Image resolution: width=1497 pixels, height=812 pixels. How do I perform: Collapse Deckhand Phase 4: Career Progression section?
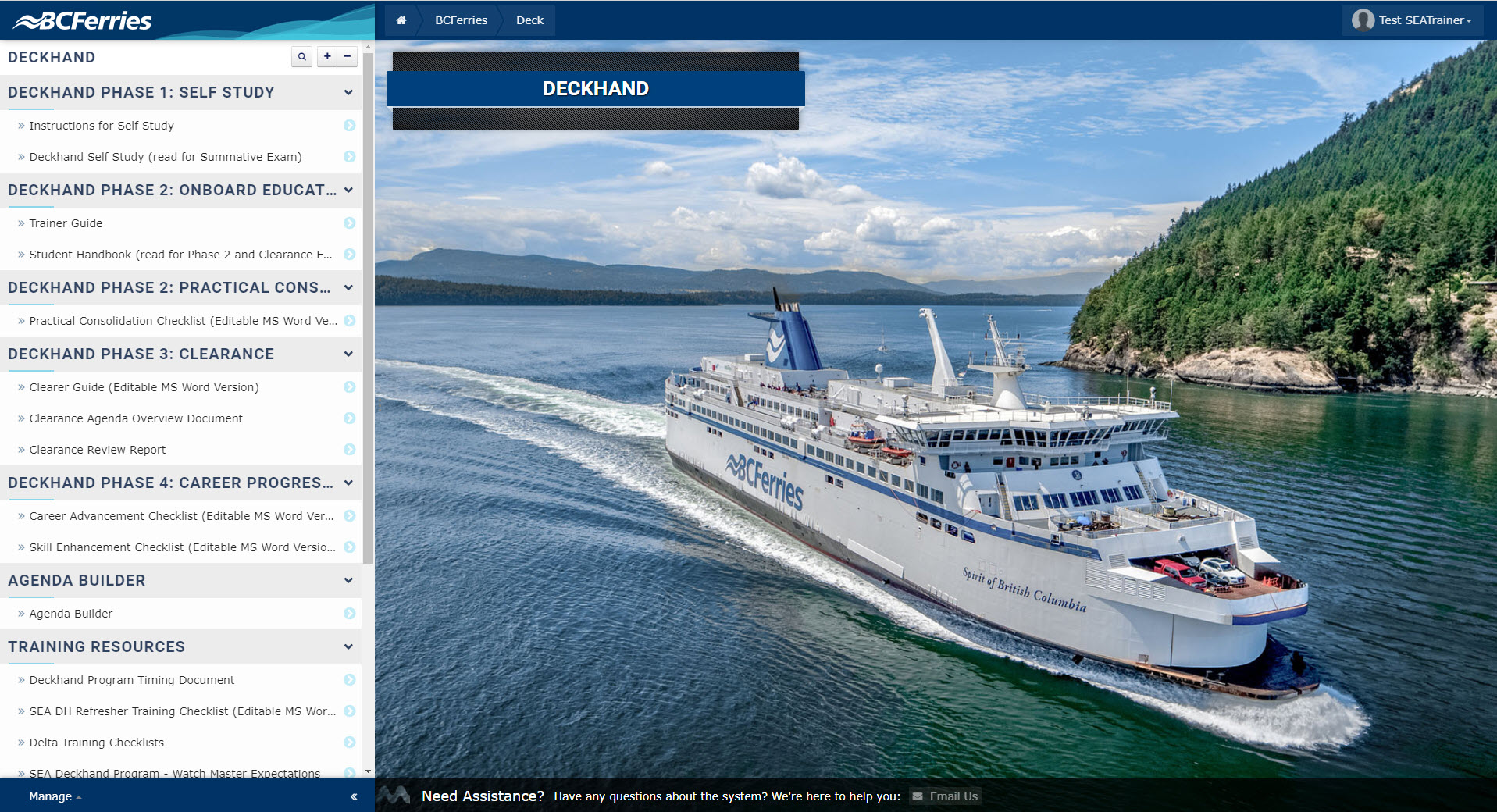pos(348,483)
